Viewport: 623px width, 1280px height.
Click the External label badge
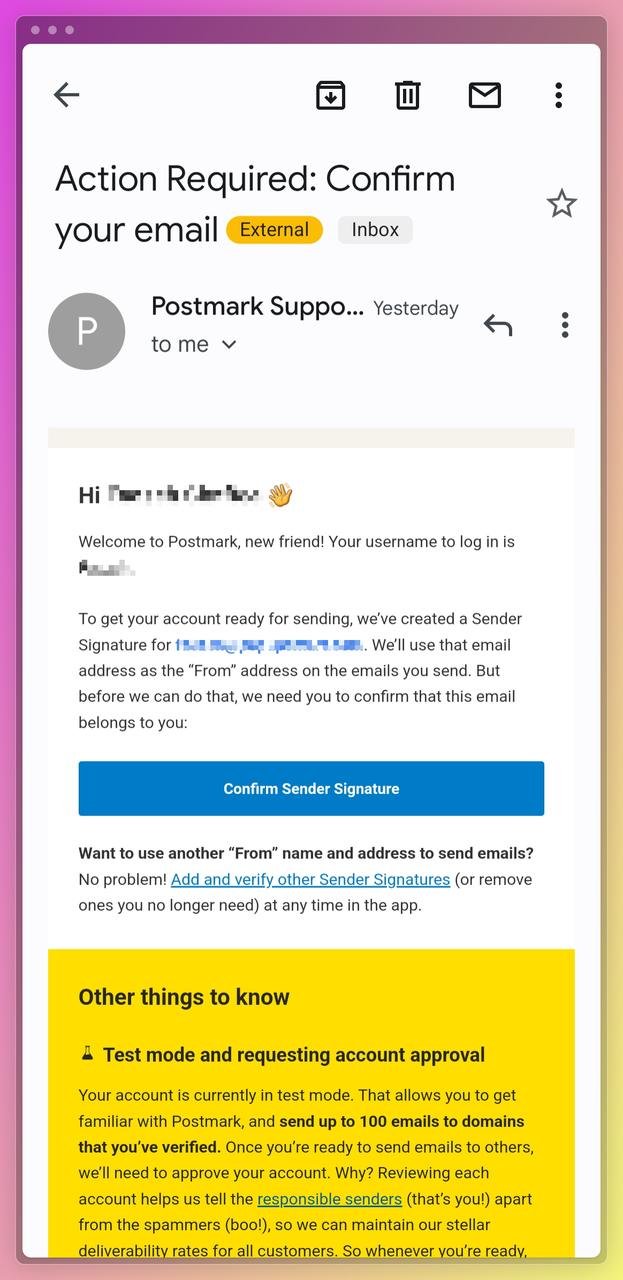tap(274, 230)
